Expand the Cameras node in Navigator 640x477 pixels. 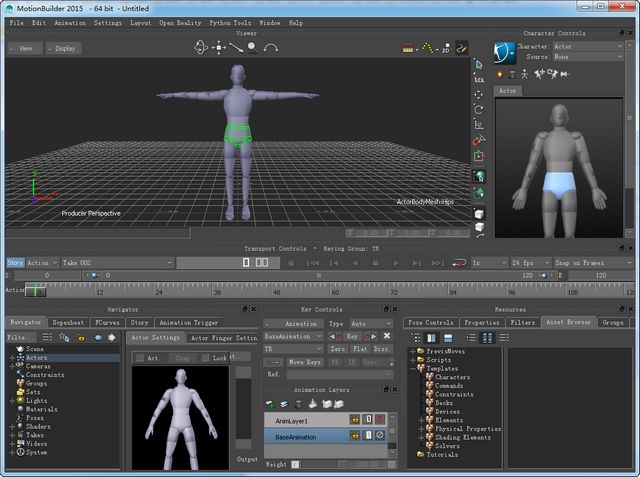coord(12,366)
